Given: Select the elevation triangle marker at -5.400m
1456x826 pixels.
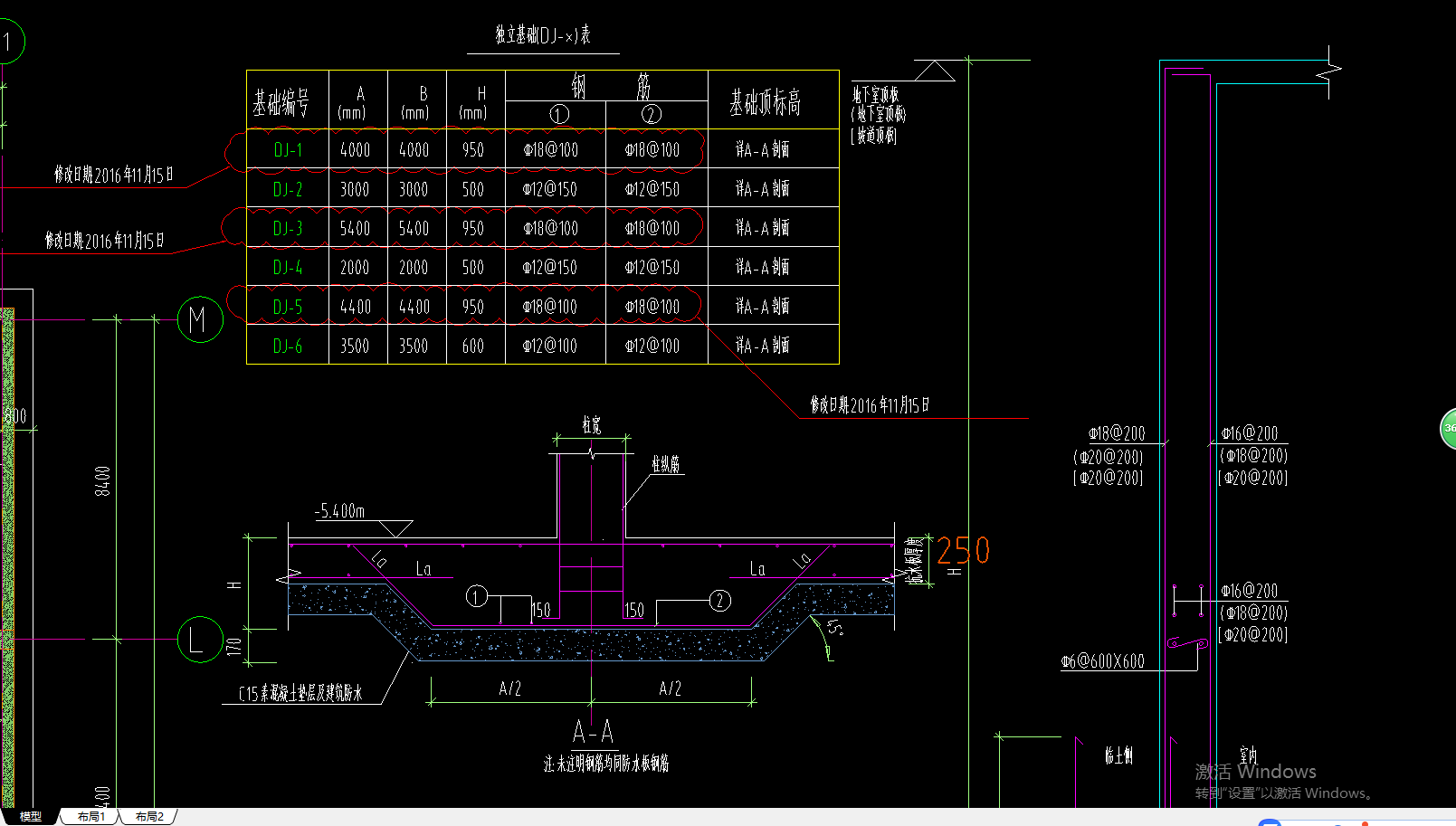Looking at the screenshot, I should click(395, 528).
